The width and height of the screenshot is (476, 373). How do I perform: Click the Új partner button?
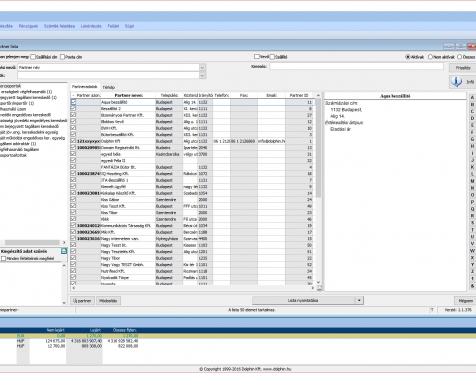pos(82,301)
